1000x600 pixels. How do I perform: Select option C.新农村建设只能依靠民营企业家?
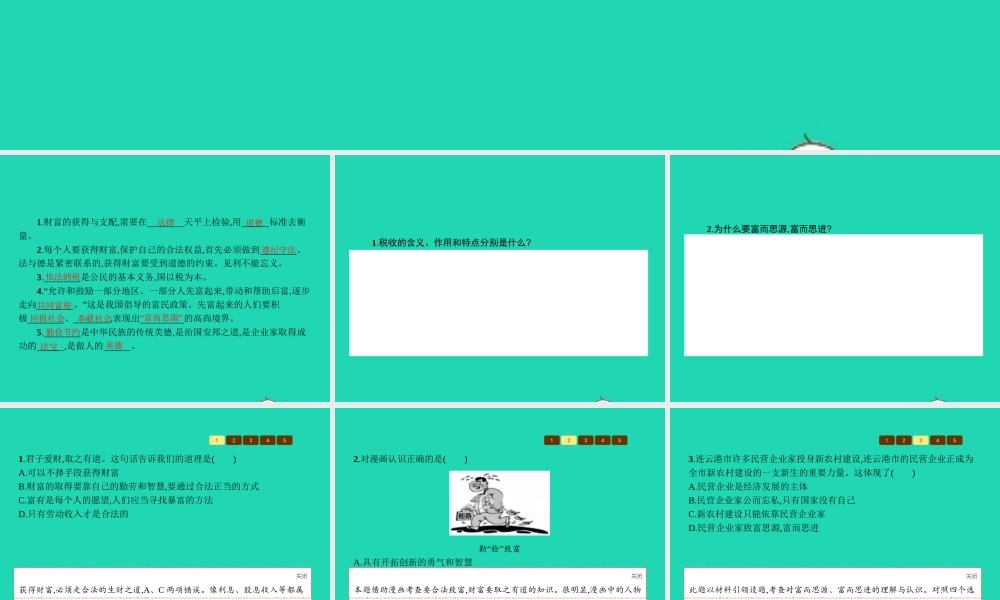pyautogui.click(x=757, y=514)
